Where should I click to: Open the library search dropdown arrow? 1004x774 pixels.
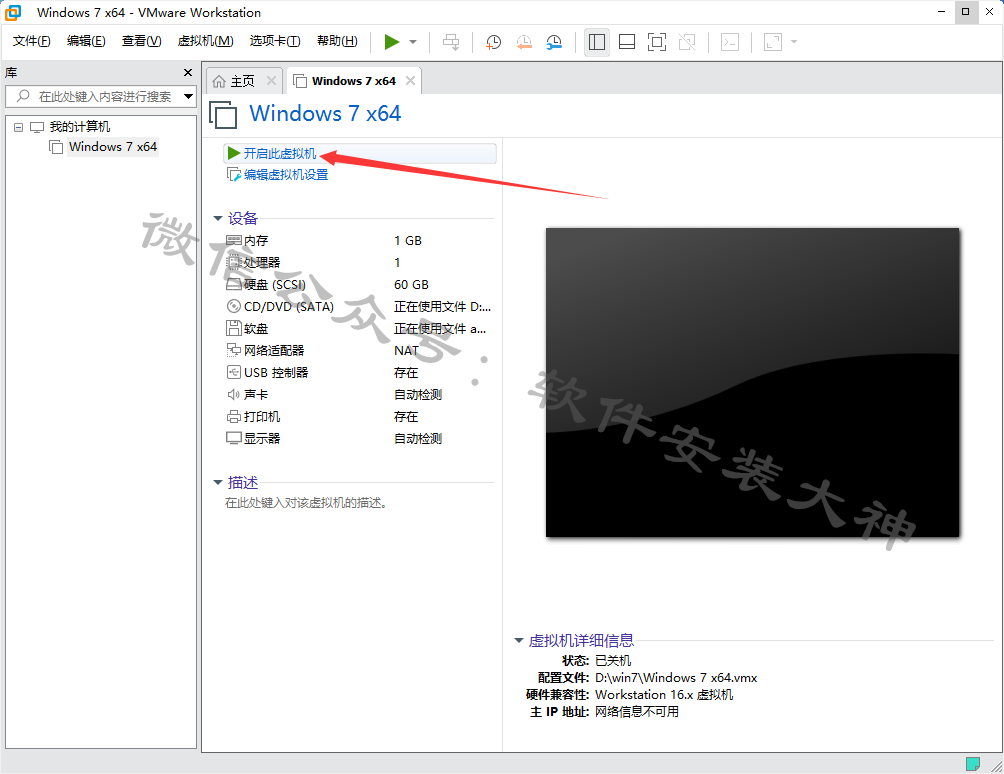[188, 97]
